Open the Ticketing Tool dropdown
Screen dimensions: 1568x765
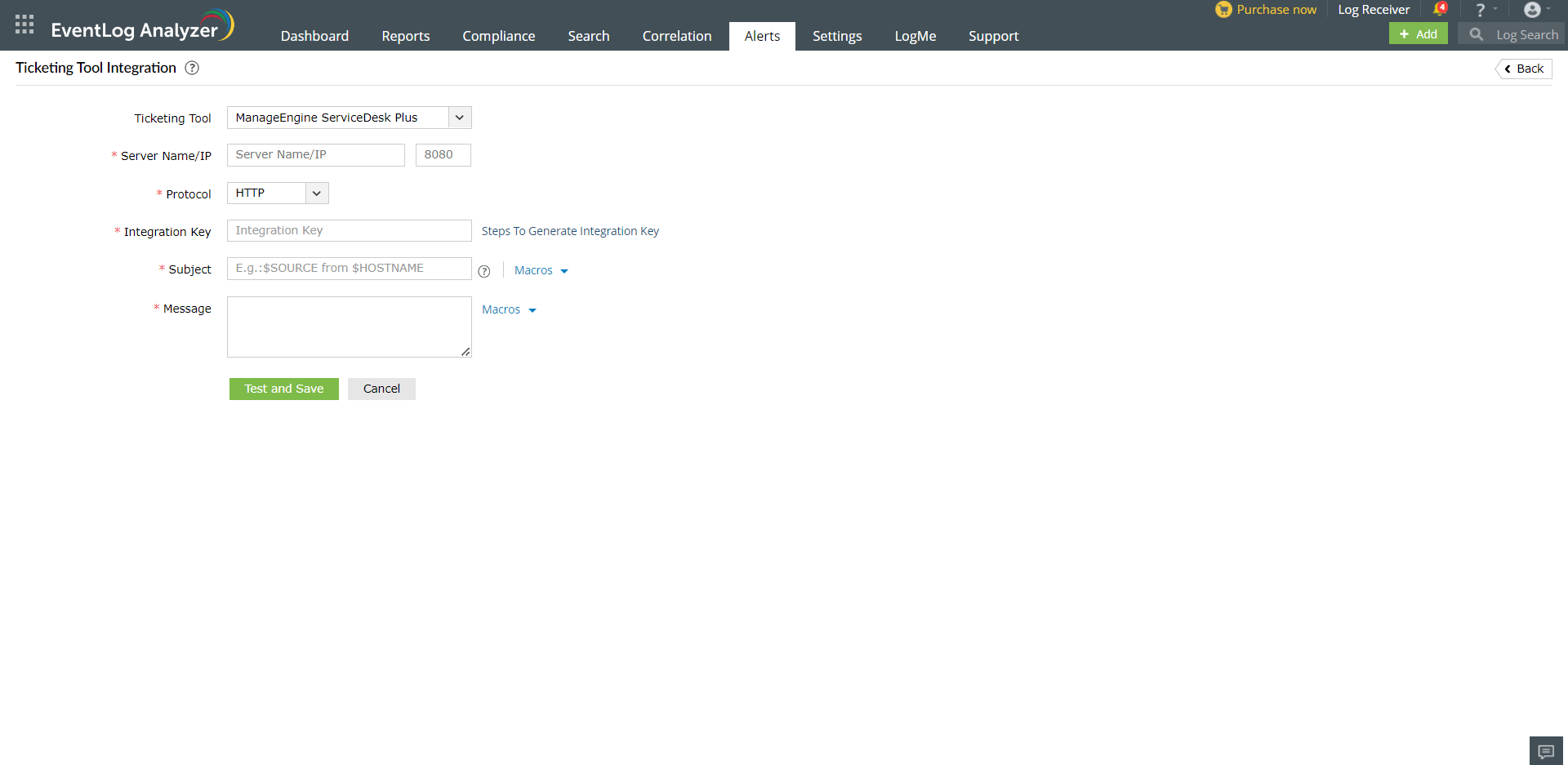pyautogui.click(x=350, y=118)
